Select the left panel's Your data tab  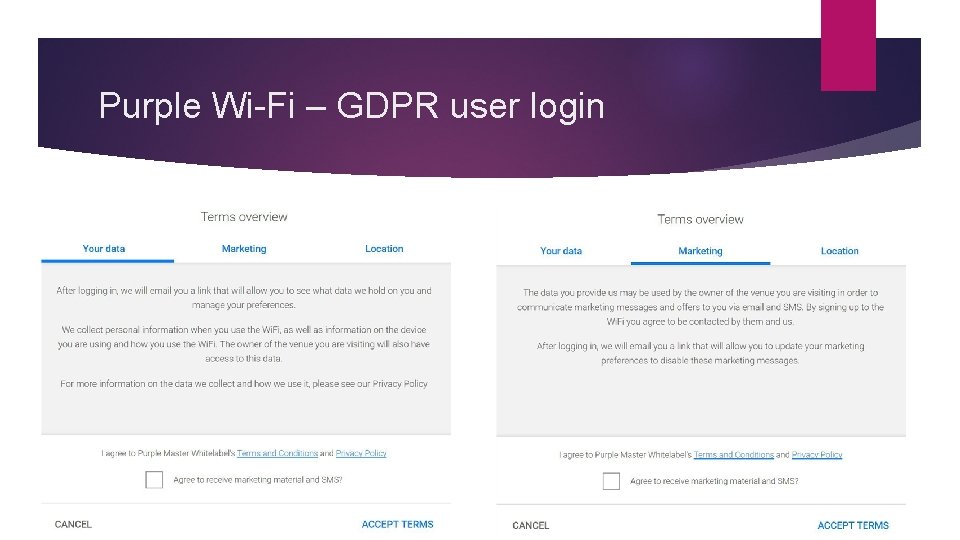pos(104,249)
